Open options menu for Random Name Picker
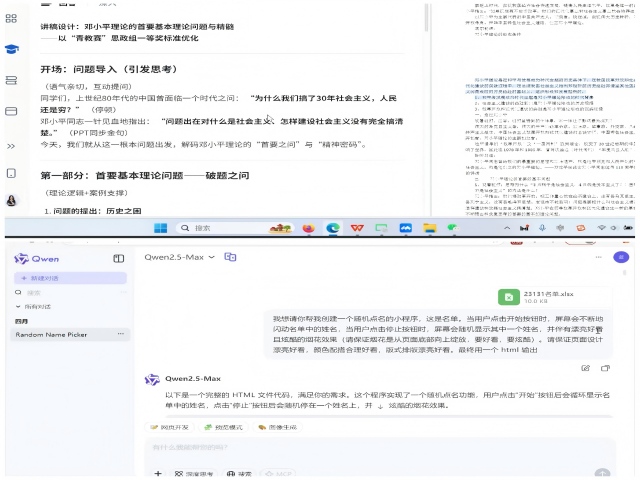This screenshot has height=480, width=640. coord(121,334)
